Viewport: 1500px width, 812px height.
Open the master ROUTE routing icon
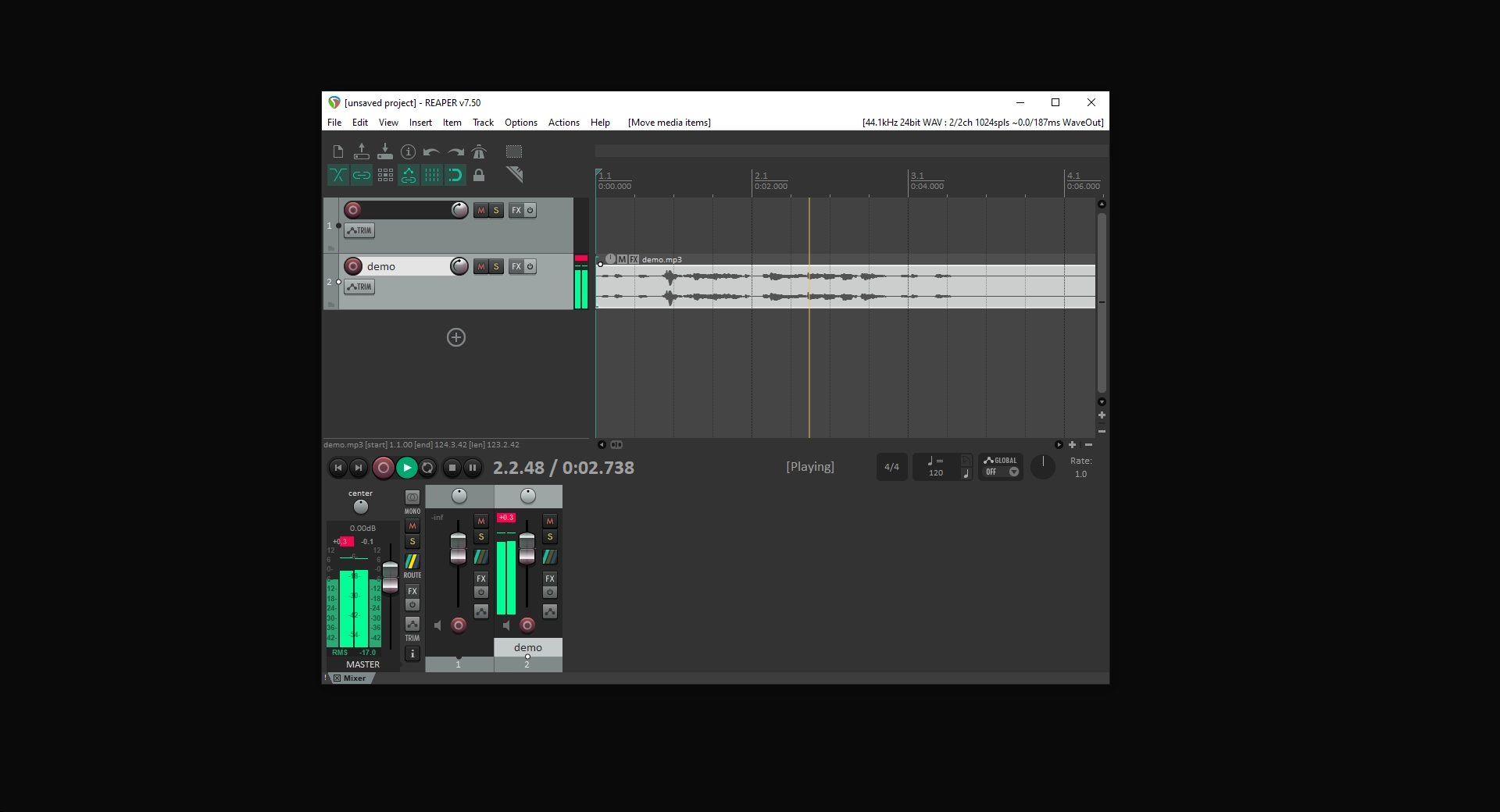[412, 562]
